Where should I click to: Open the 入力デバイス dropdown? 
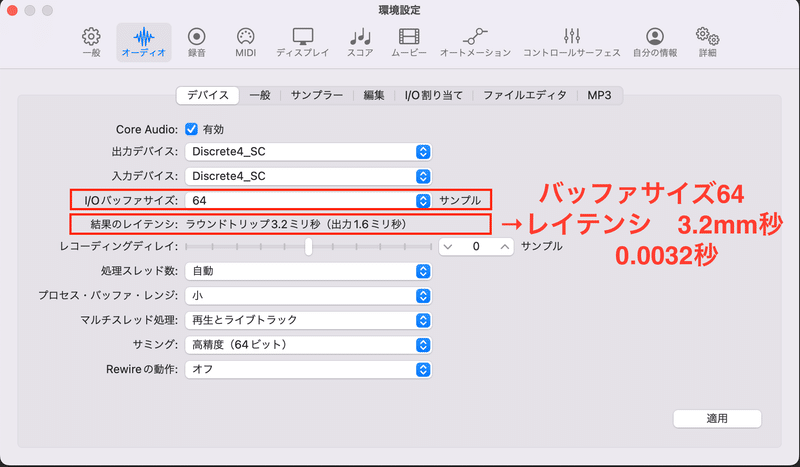click(x=308, y=176)
